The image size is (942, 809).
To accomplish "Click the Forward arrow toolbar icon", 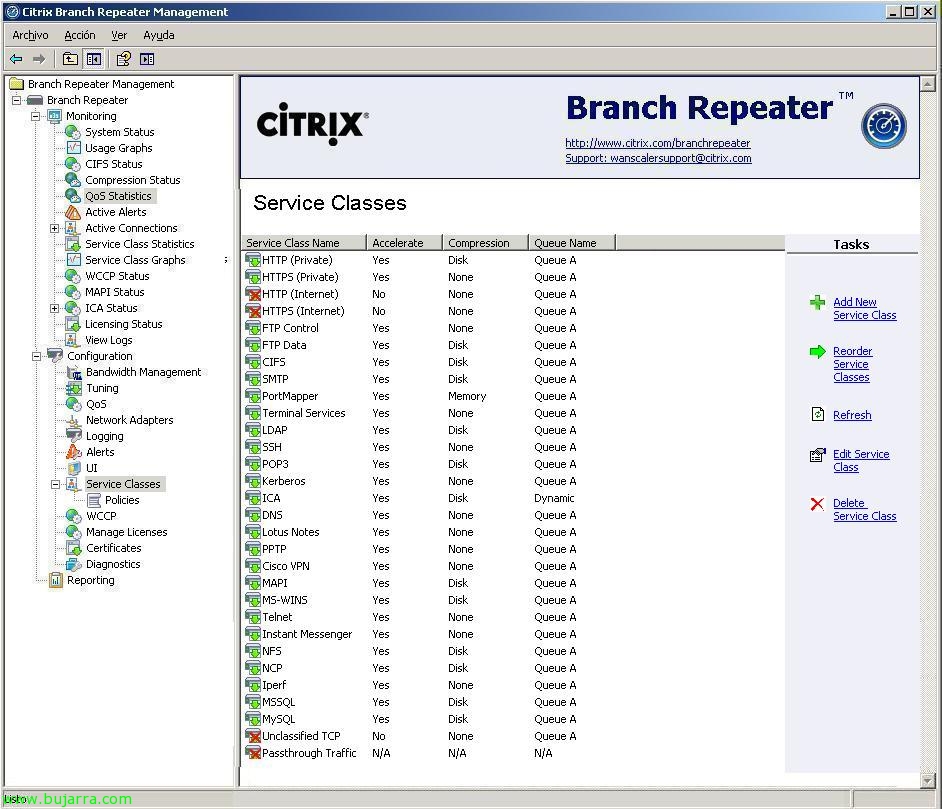I will [x=39, y=59].
